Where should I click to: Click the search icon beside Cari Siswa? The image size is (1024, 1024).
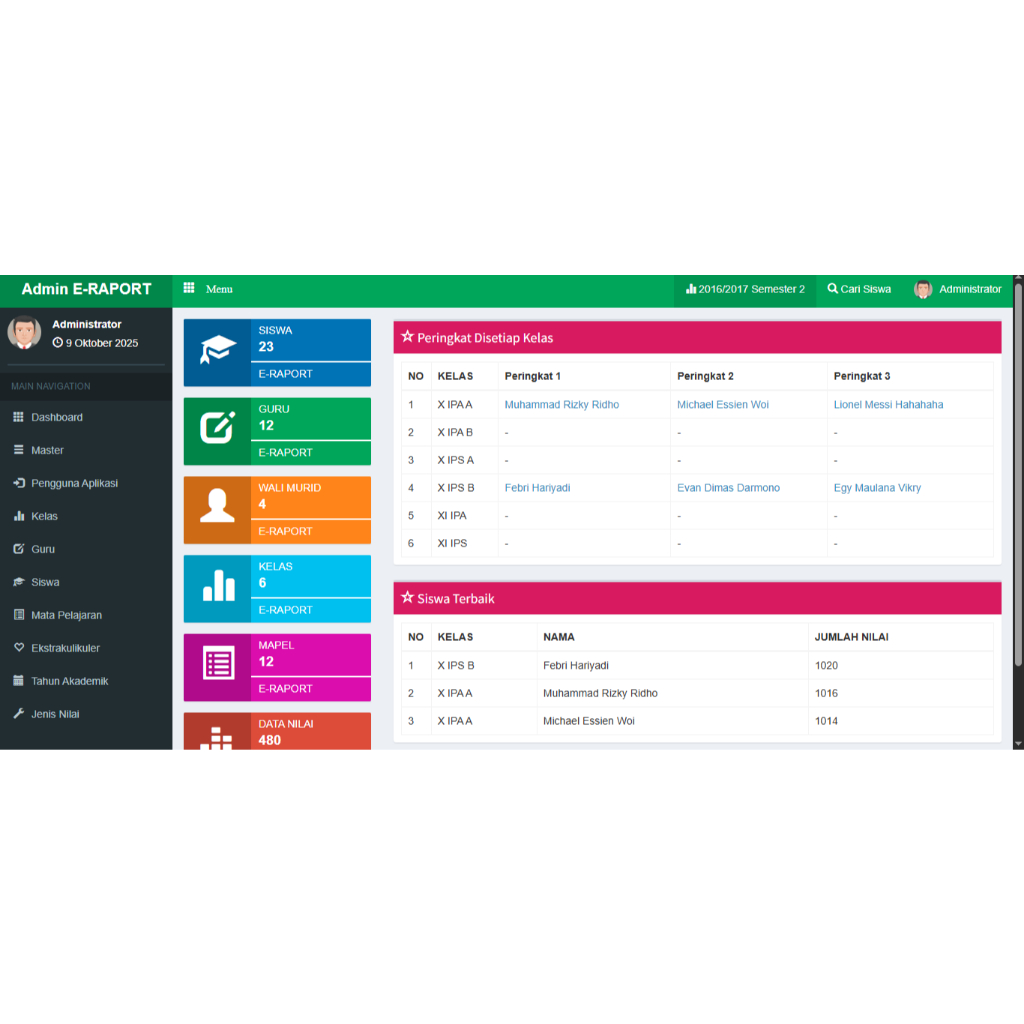coord(835,289)
